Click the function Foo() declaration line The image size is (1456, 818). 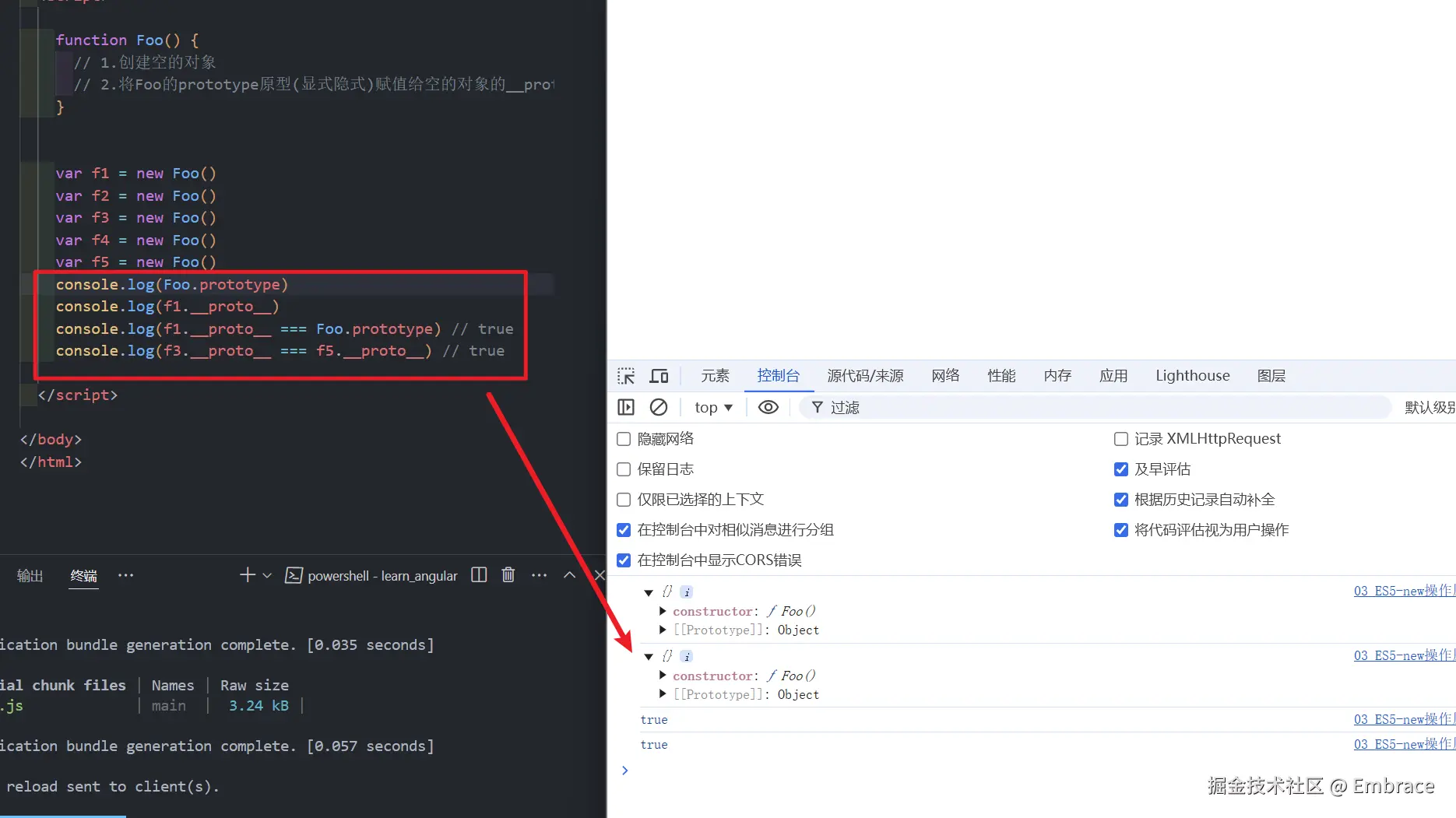[127, 40]
